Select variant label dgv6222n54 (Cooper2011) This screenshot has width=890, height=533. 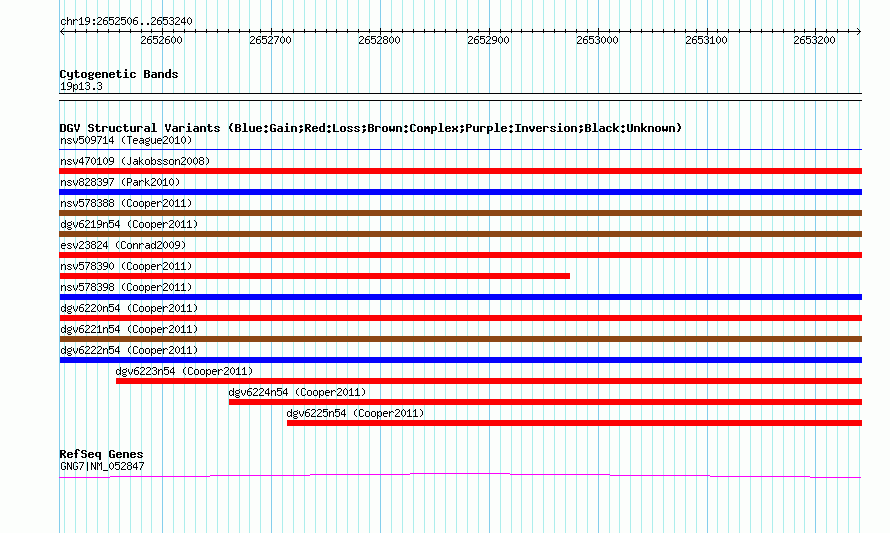pyautogui.click(x=129, y=350)
